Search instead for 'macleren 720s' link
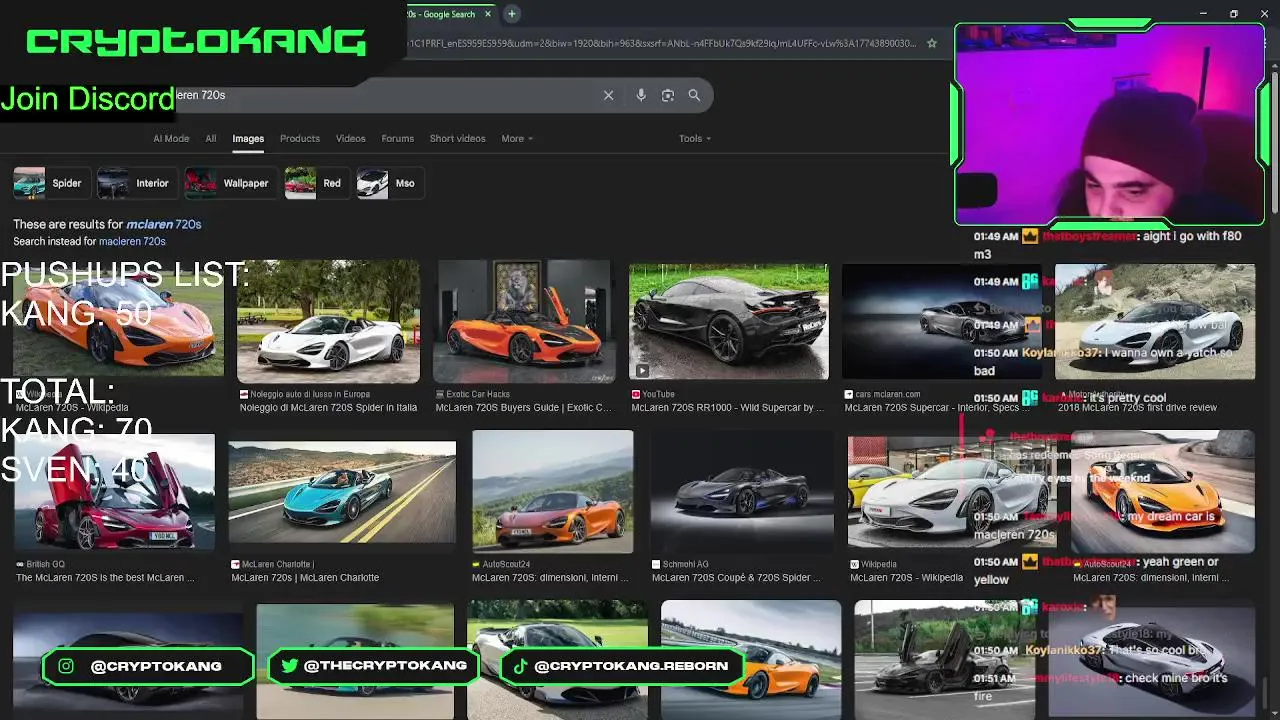The image size is (1280, 720). [132, 242]
